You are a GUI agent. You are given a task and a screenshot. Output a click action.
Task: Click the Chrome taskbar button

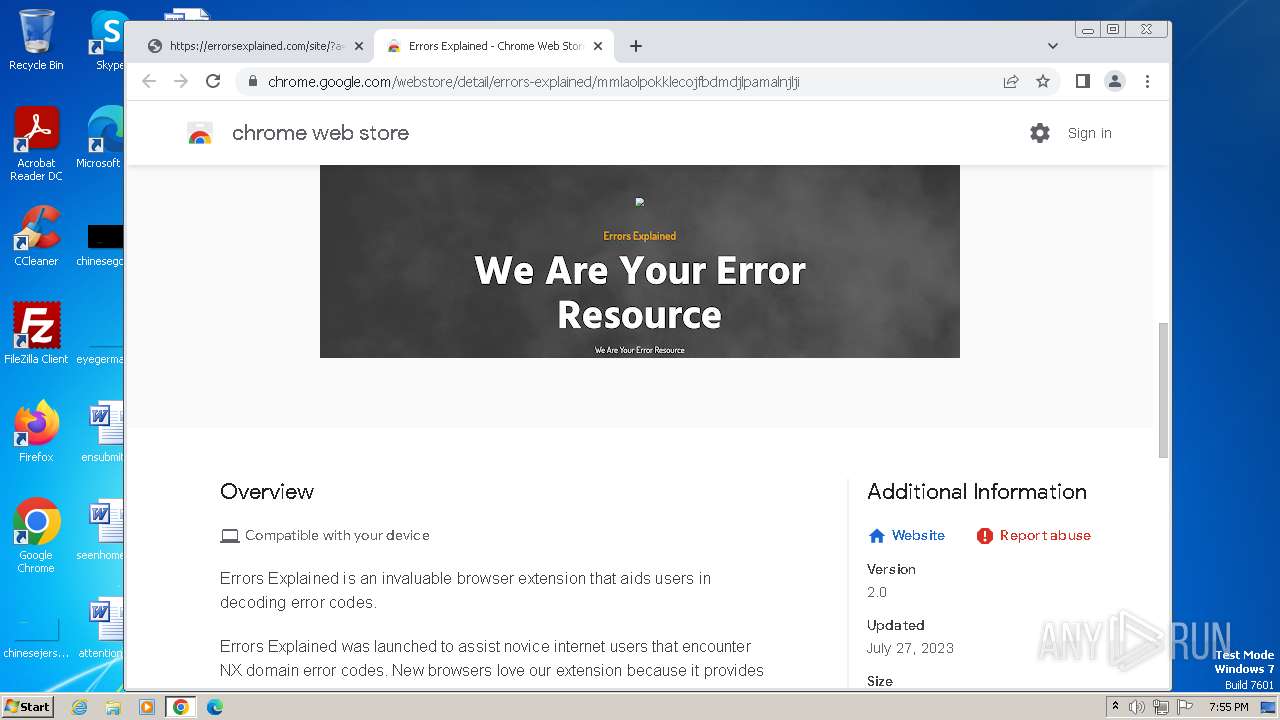tap(181, 707)
